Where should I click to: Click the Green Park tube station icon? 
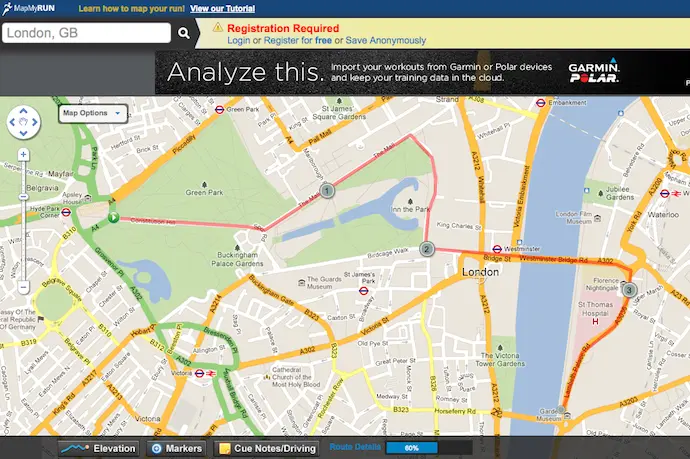click(220, 110)
